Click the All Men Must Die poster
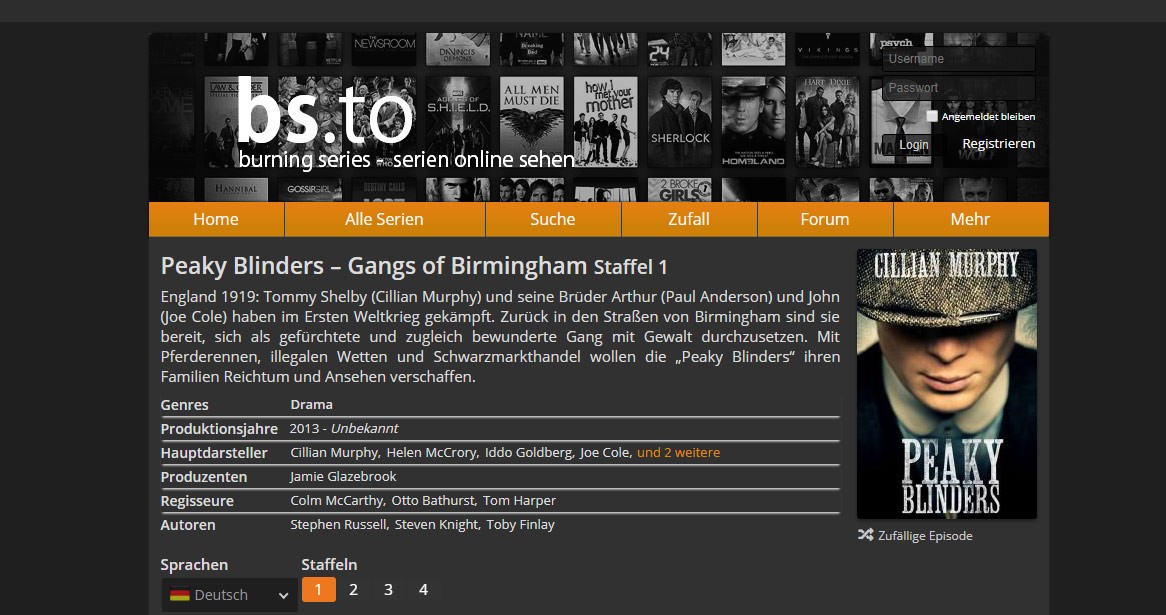This screenshot has height=615, width=1166. 532,121
